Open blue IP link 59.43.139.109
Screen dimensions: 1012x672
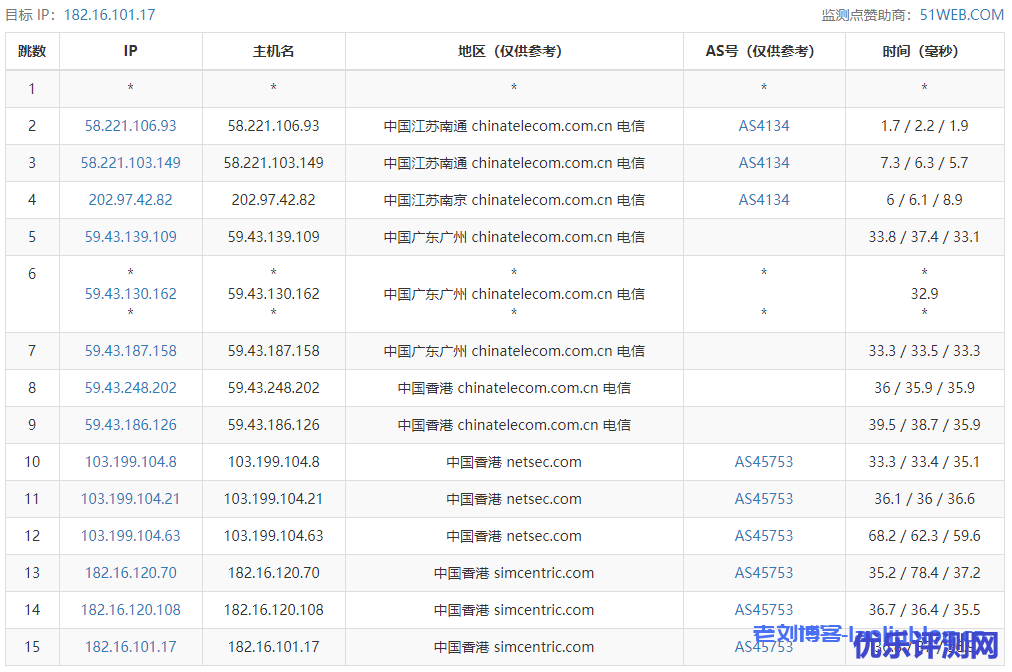(131, 237)
